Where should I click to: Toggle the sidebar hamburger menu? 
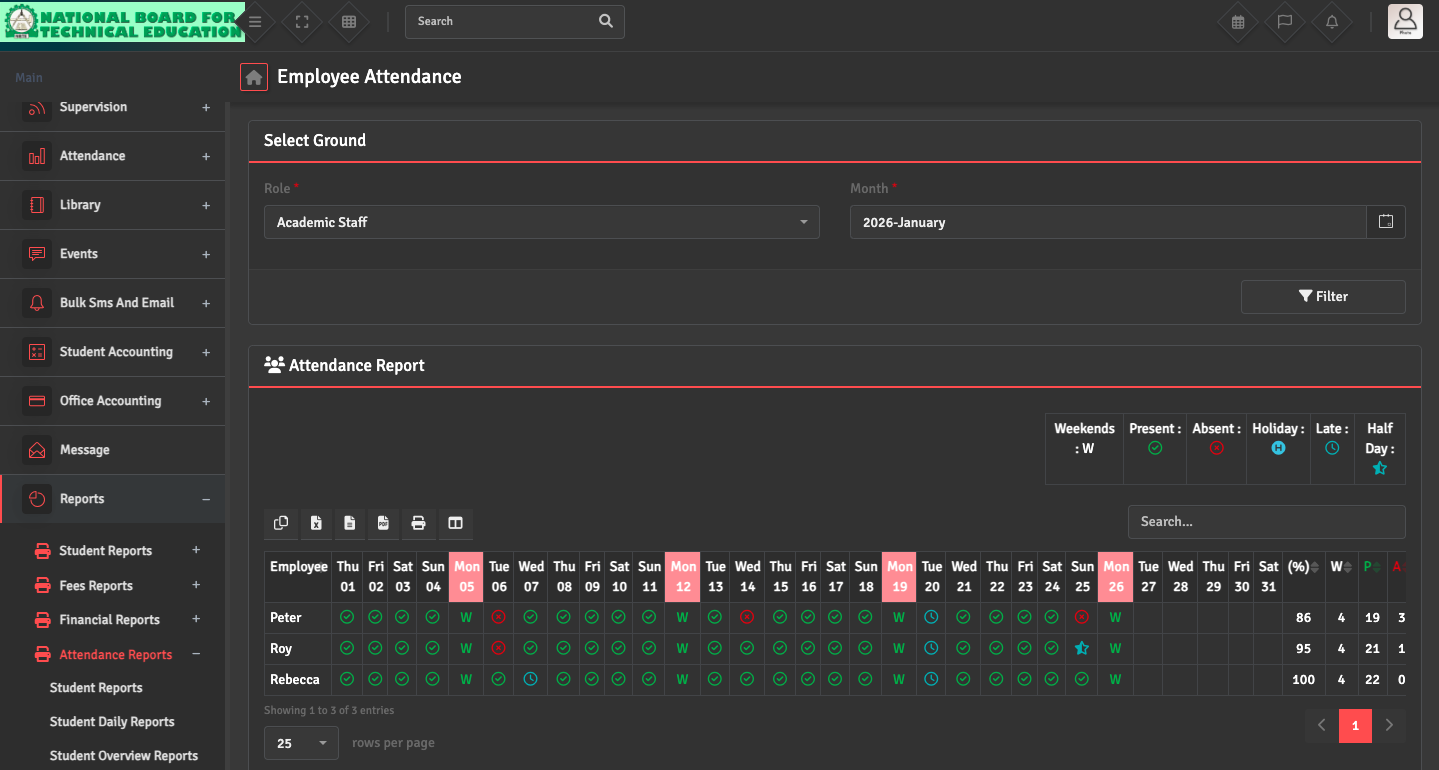pyautogui.click(x=256, y=21)
